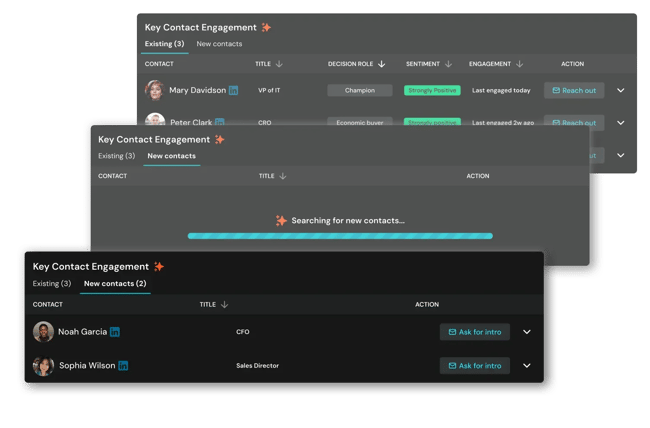The image size is (650, 428).
Task: Sort by Title arrow in front panel
Action: (x=225, y=304)
